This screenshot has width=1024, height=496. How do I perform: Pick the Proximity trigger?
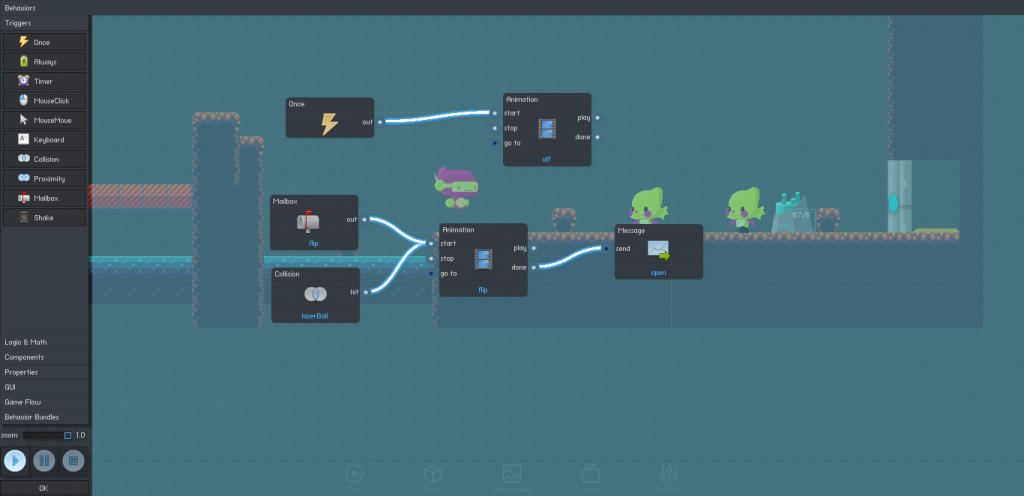click(x=44, y=178)
